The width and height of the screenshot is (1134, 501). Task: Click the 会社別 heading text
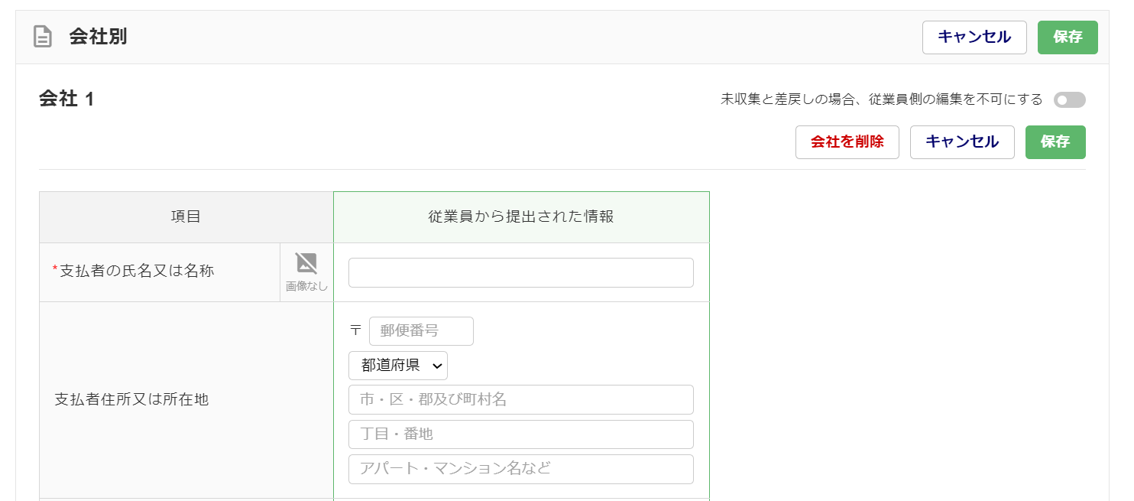pyautogui.click(x=98, y=38)
